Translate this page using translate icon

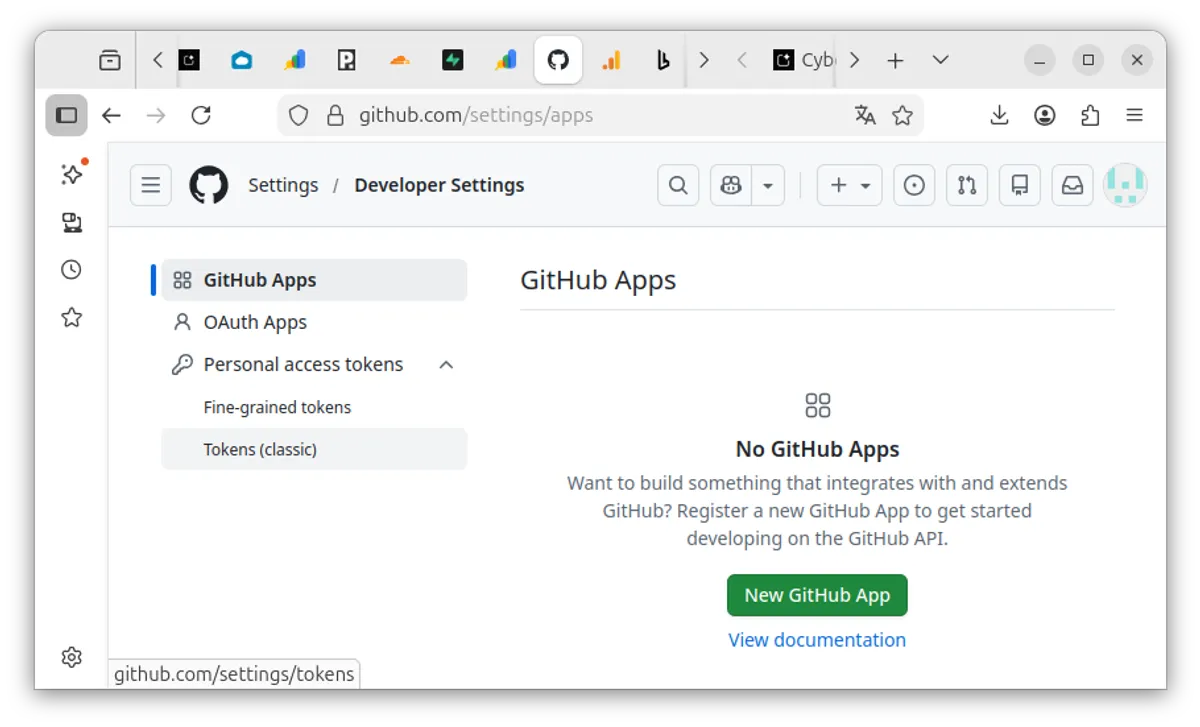tap(865, 115)
